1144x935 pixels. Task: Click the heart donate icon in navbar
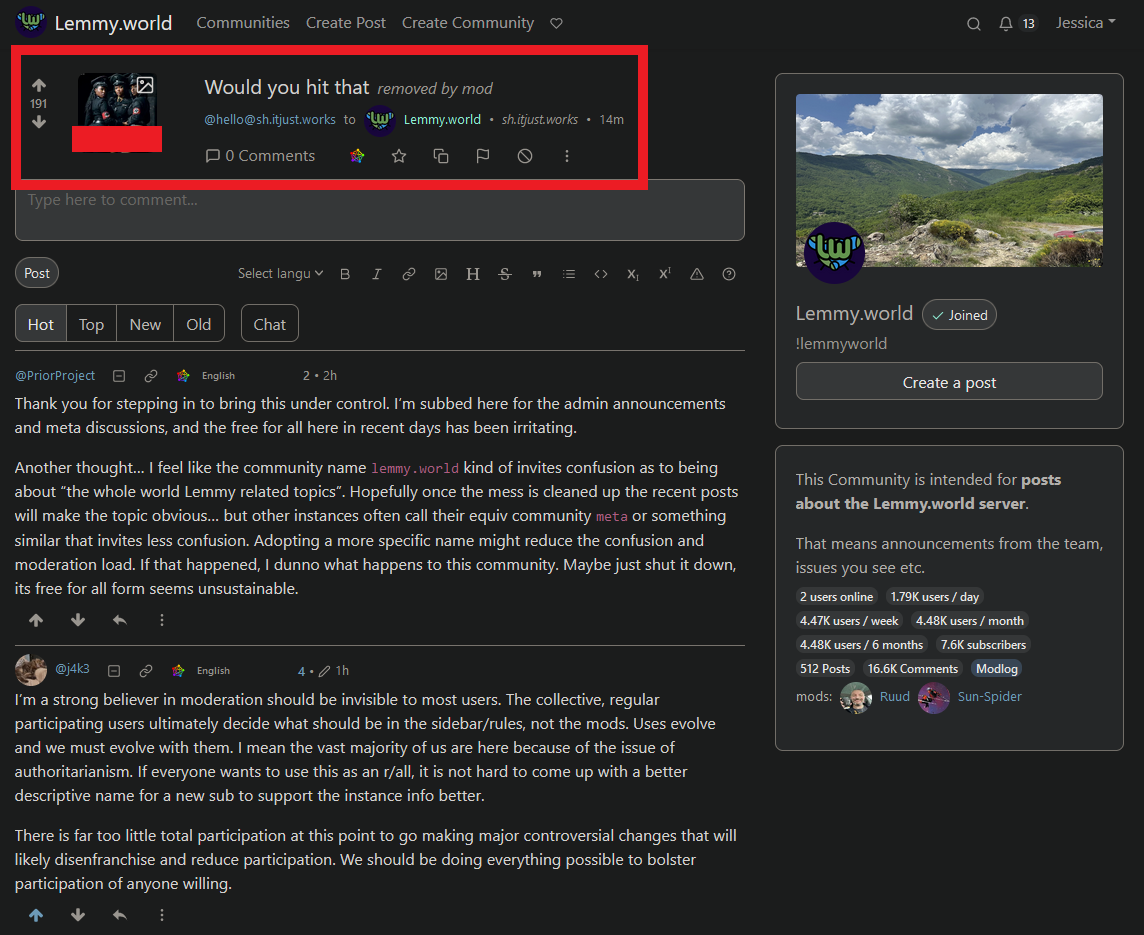(556, 23)
